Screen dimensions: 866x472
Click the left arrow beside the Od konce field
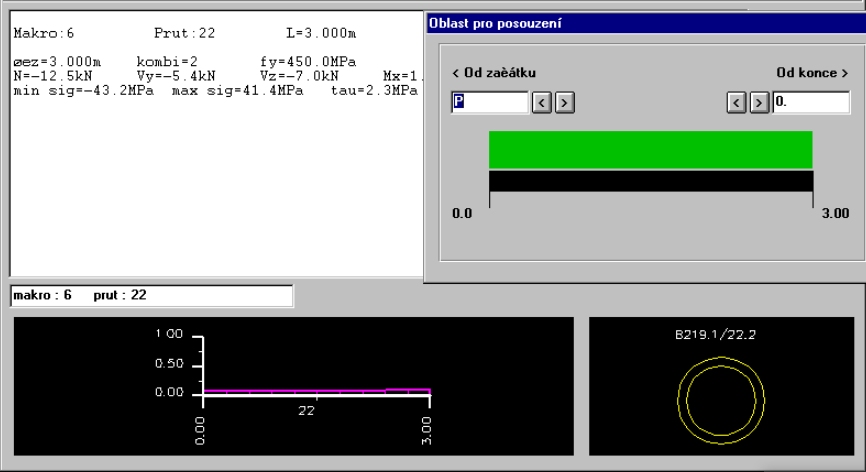738,102
